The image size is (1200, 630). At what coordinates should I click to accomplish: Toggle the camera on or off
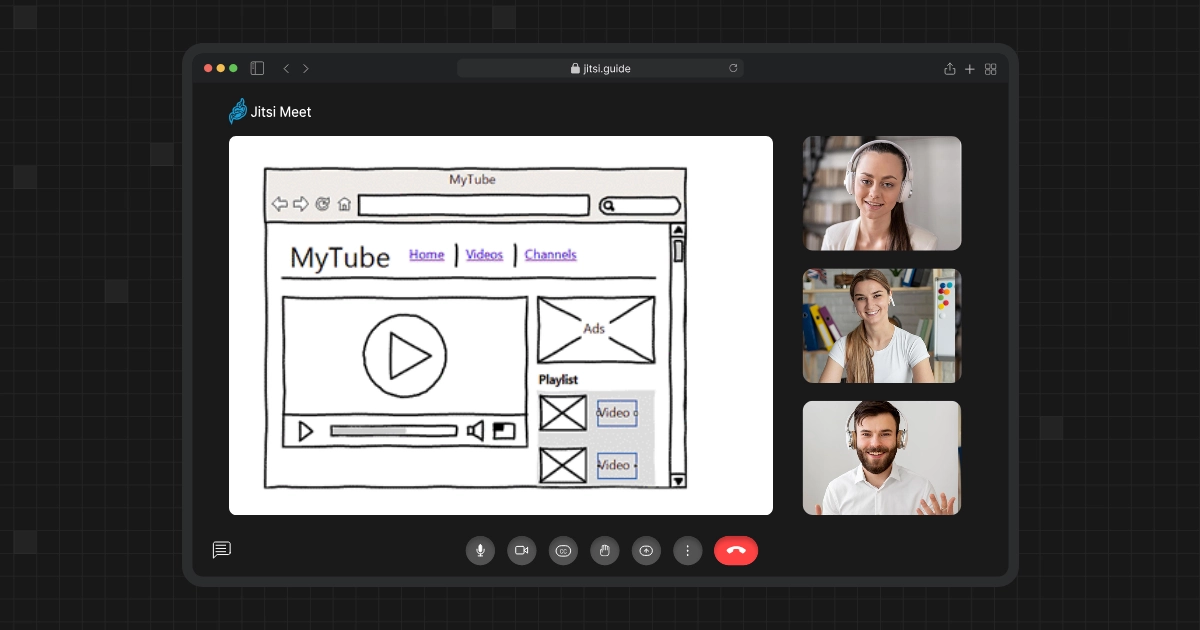click(521, 551)
